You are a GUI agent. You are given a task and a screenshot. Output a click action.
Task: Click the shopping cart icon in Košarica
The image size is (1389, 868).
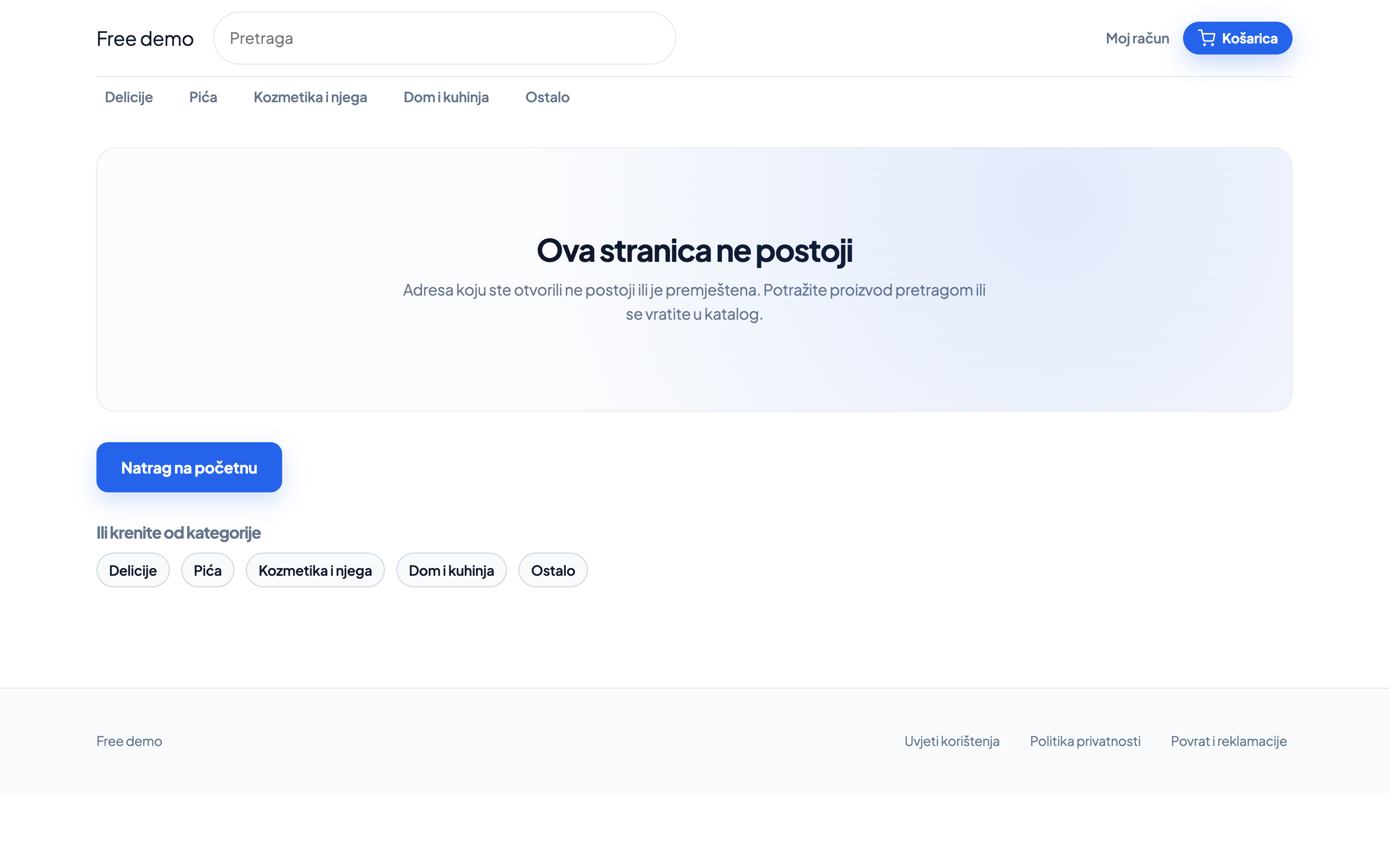tap(1207, 39)
